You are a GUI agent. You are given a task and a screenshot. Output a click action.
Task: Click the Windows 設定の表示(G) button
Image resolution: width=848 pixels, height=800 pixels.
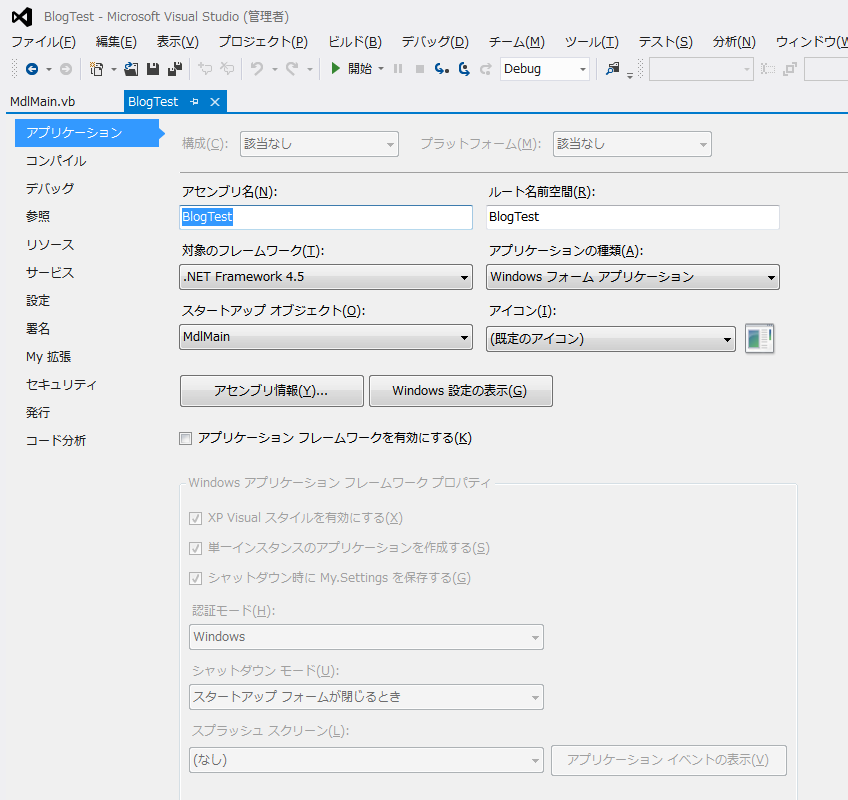pyautogui.click(x=461, y=391)
